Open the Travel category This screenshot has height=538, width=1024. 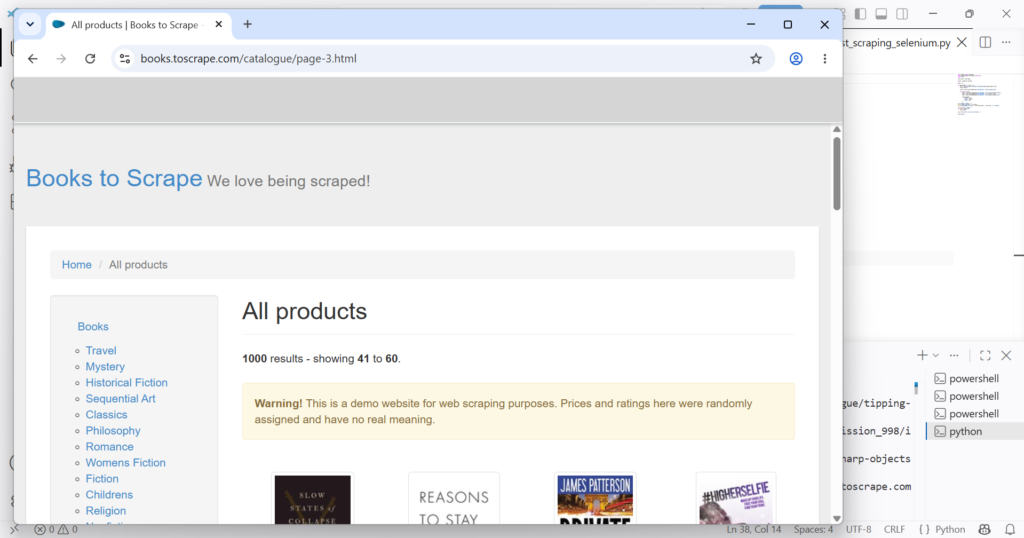click(101, 351)
